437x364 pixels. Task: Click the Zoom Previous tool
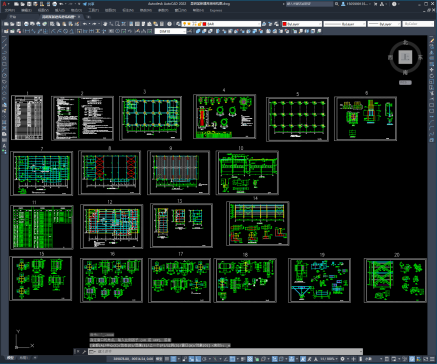click(x=124, y=24)
